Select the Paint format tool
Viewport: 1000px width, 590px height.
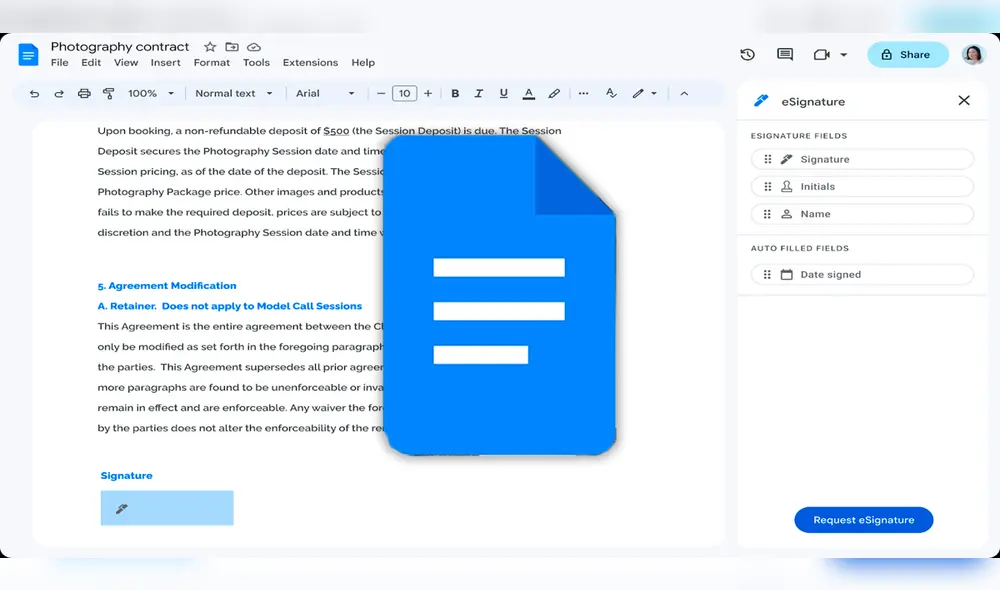click(110, 93)
